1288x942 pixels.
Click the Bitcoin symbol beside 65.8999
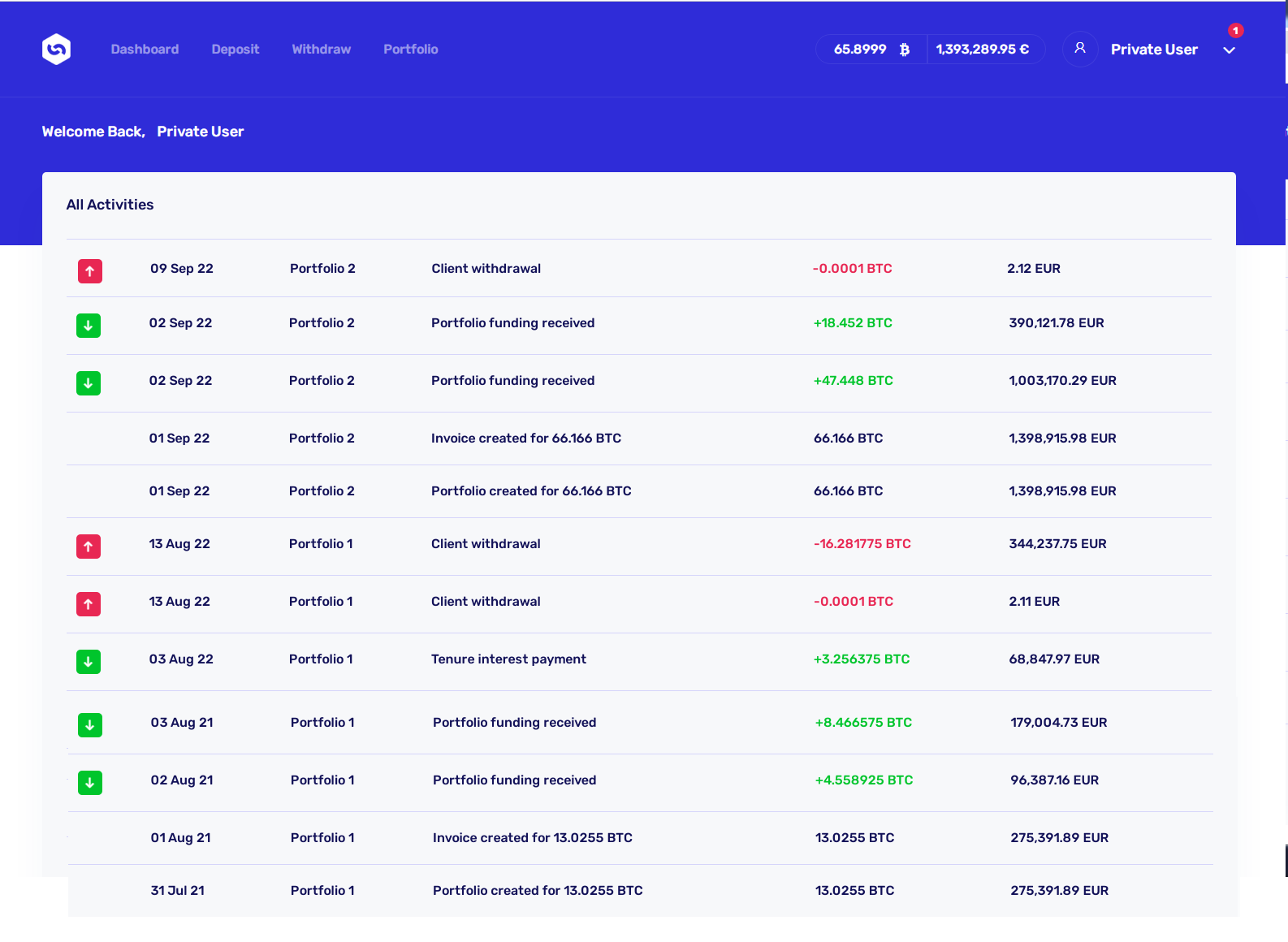click(x=904, y=50)
